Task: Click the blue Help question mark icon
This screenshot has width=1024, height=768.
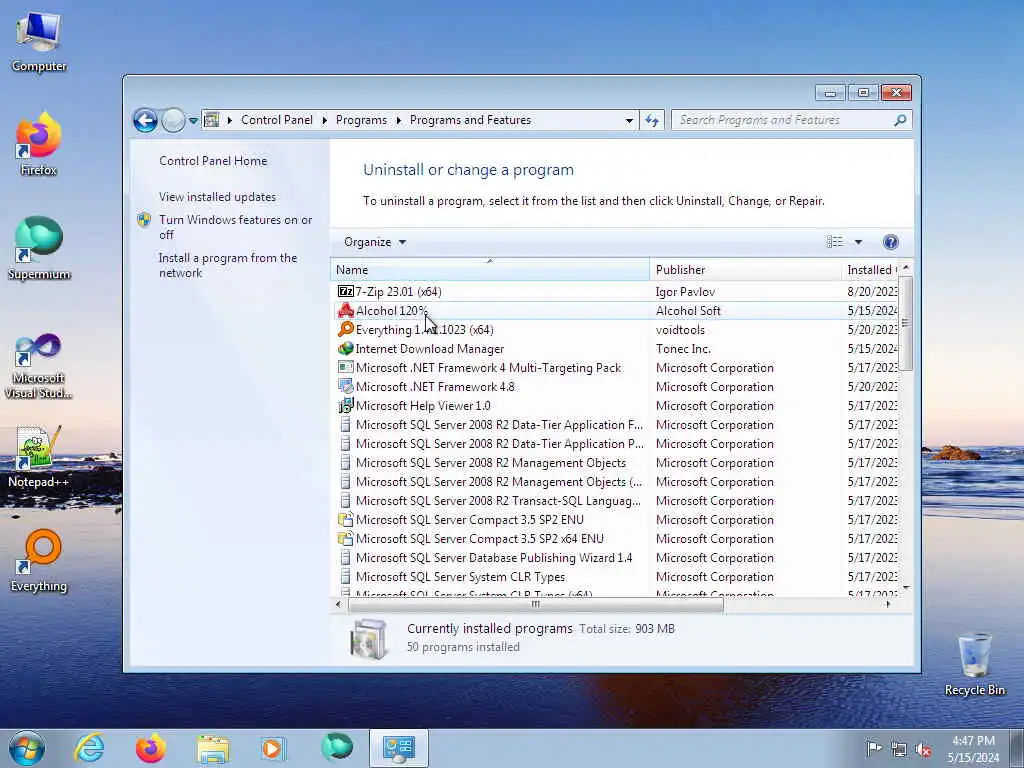Action: pyautogui.click(x=890, y=242)
